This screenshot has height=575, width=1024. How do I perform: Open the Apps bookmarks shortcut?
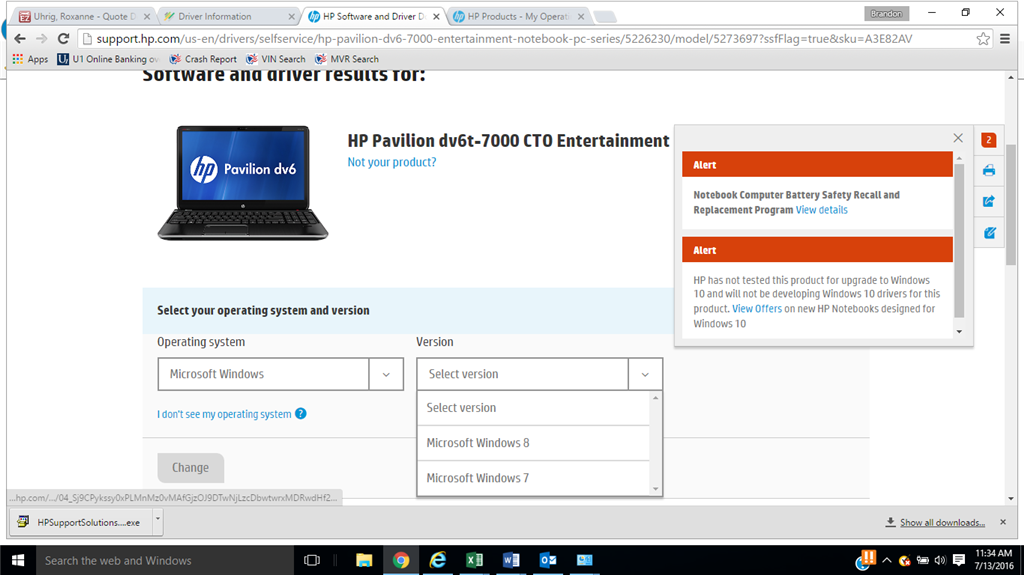[x=30, y=59]
